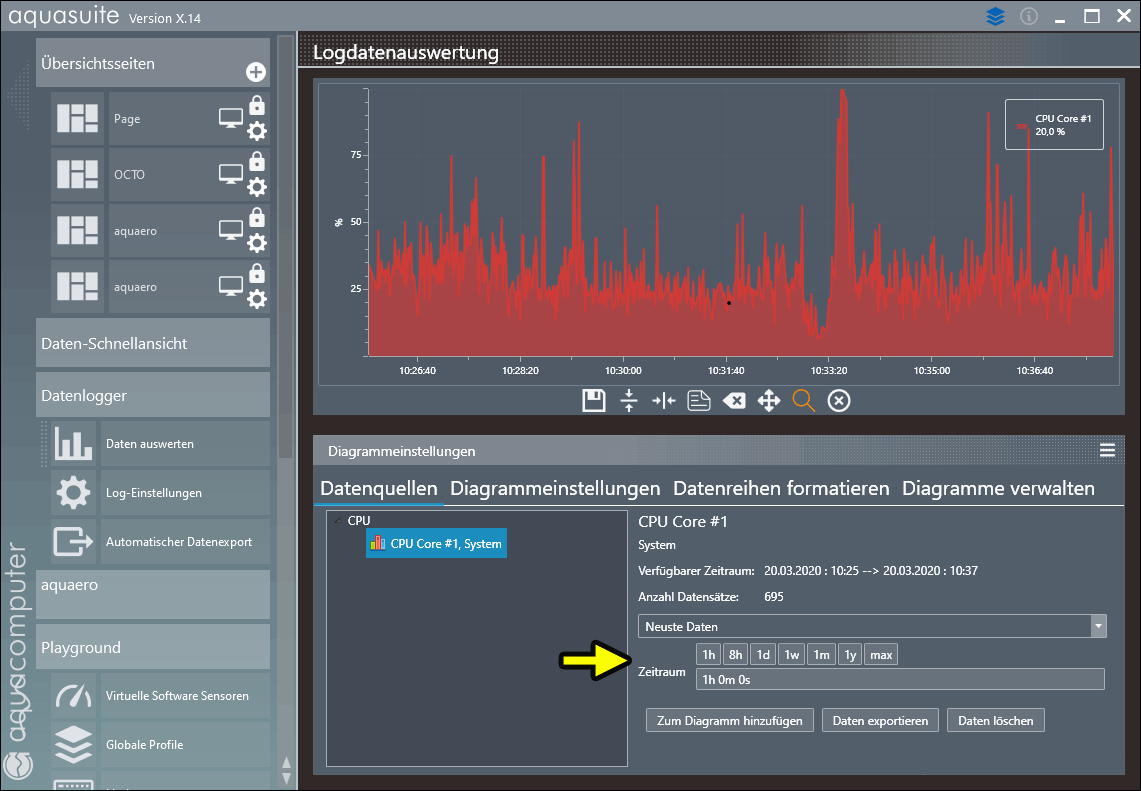Click the save chart floppy disk icon
This screenshot has height=791, width=1141.
coord(593,401)
